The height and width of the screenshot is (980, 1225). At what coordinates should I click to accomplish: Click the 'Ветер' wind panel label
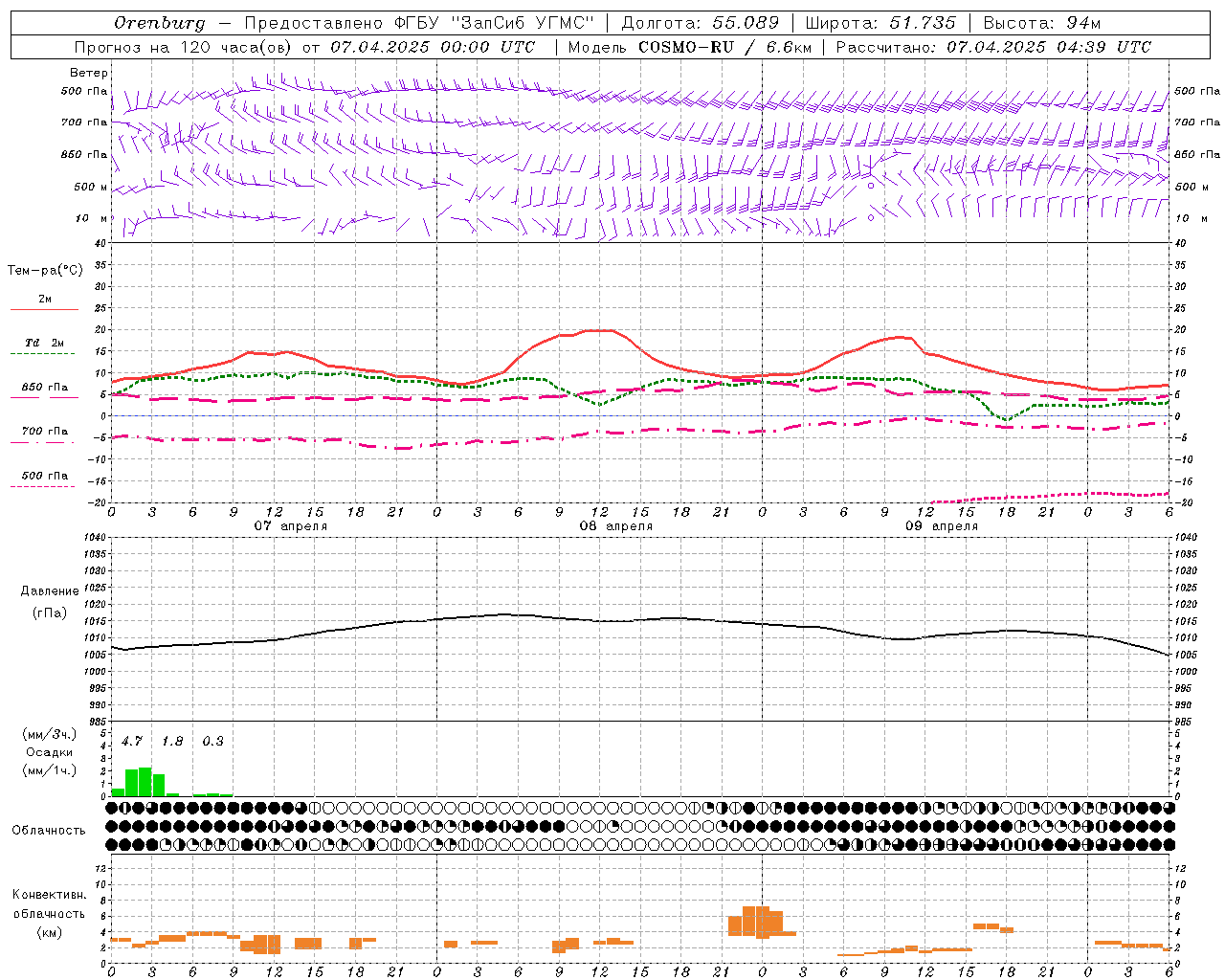pos(89,73)
